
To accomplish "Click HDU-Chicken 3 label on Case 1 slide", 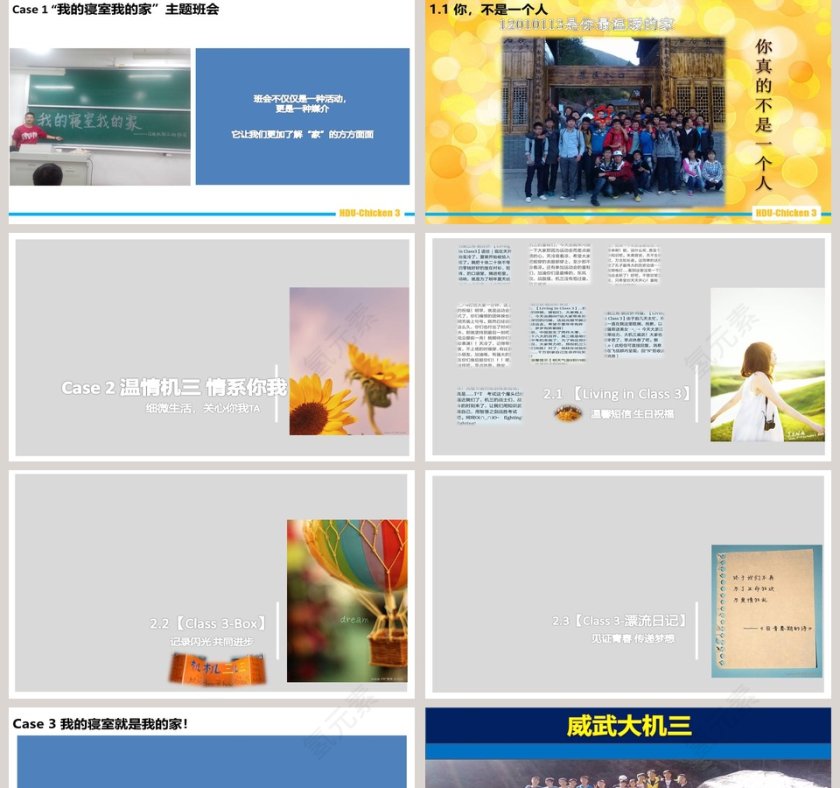I will [370, 213].
